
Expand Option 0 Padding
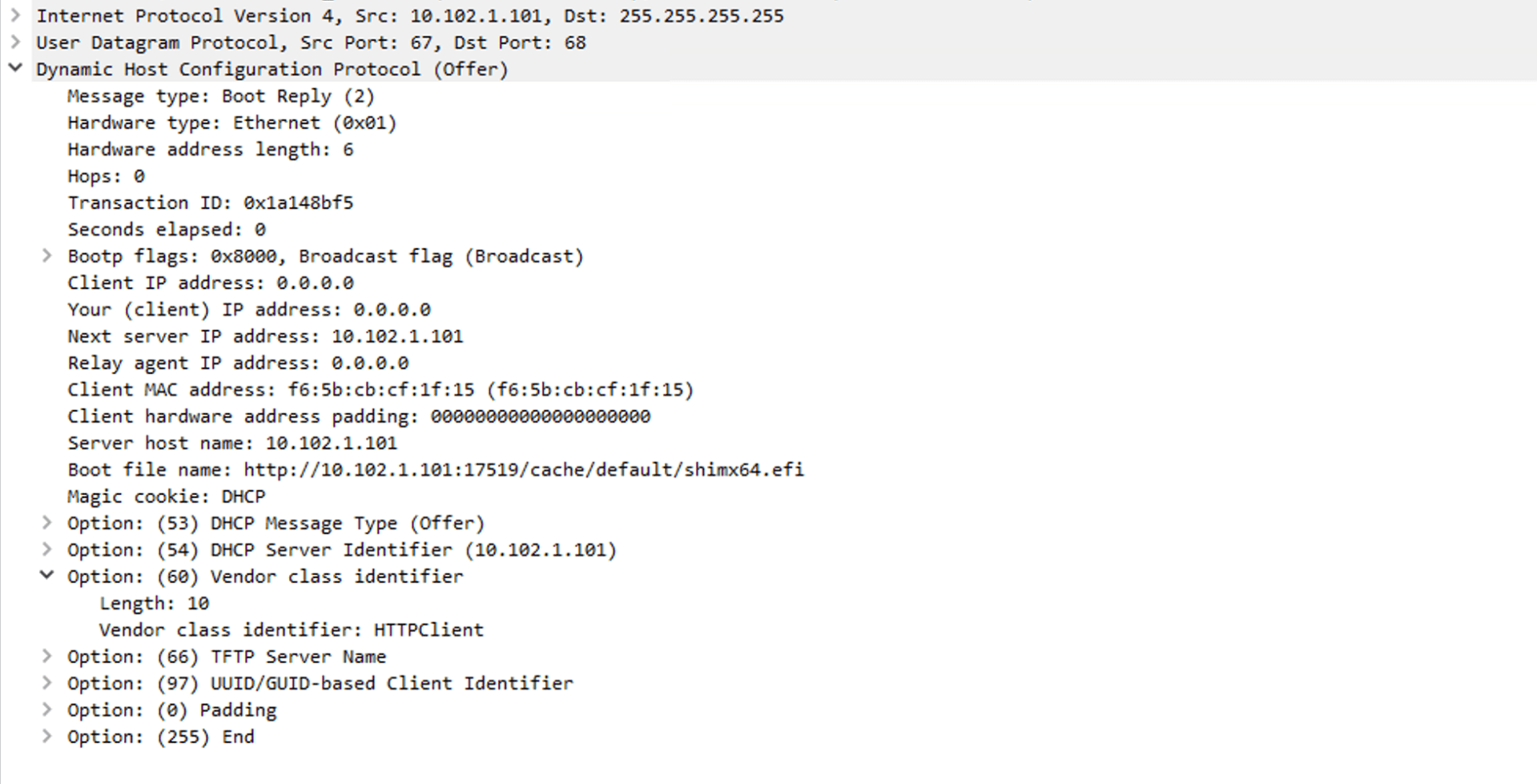46,710
